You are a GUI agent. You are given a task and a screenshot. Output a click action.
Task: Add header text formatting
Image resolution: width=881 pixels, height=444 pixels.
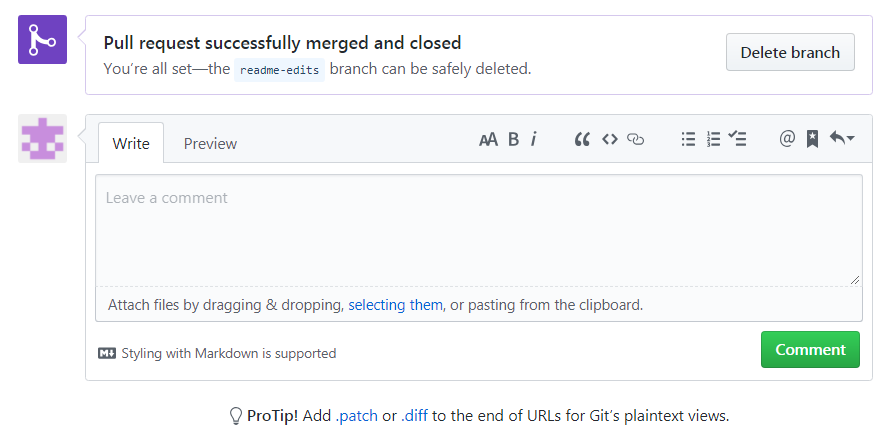pyautogui.click(x=488, y=140)
